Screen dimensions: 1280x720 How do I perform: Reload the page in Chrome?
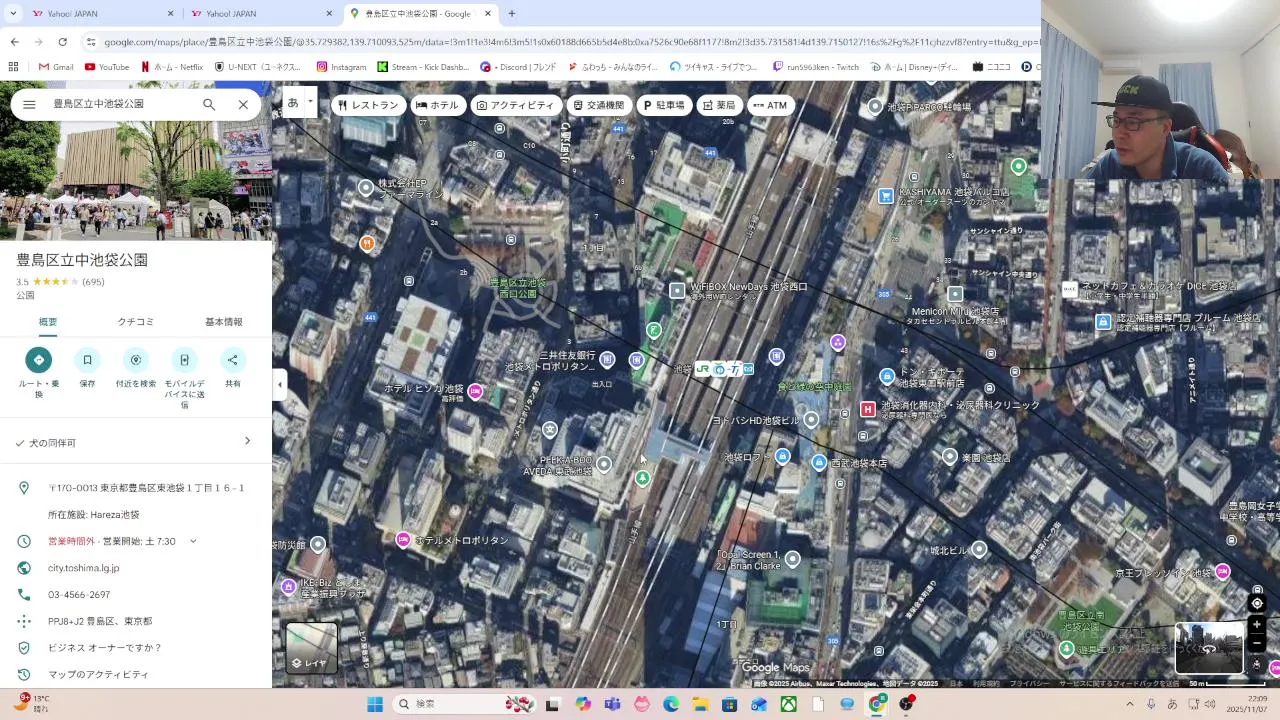pyautogui.click(x=62, y=42)
